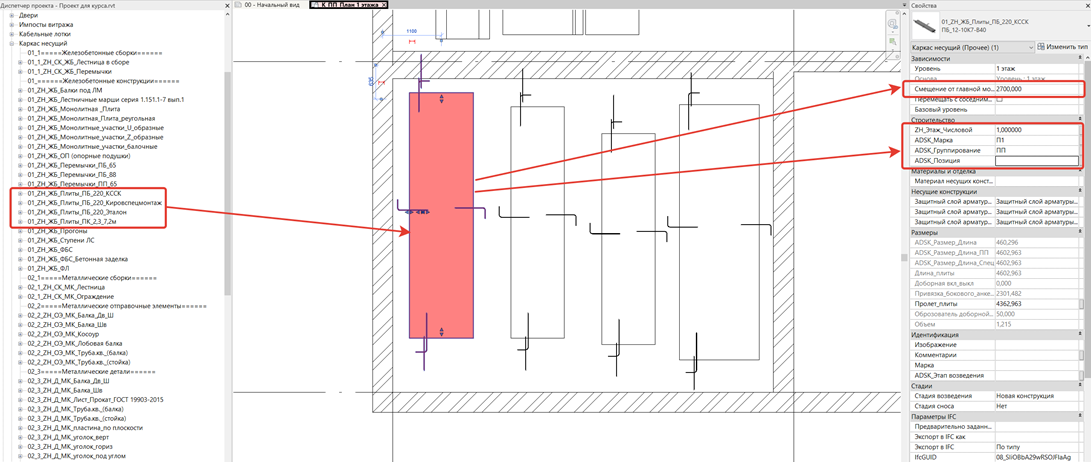Expand 01_1_ZH_СК_ЖБ_Лестница в сборе node
The image size is (1091, 462).
click(x=21, y=62)
